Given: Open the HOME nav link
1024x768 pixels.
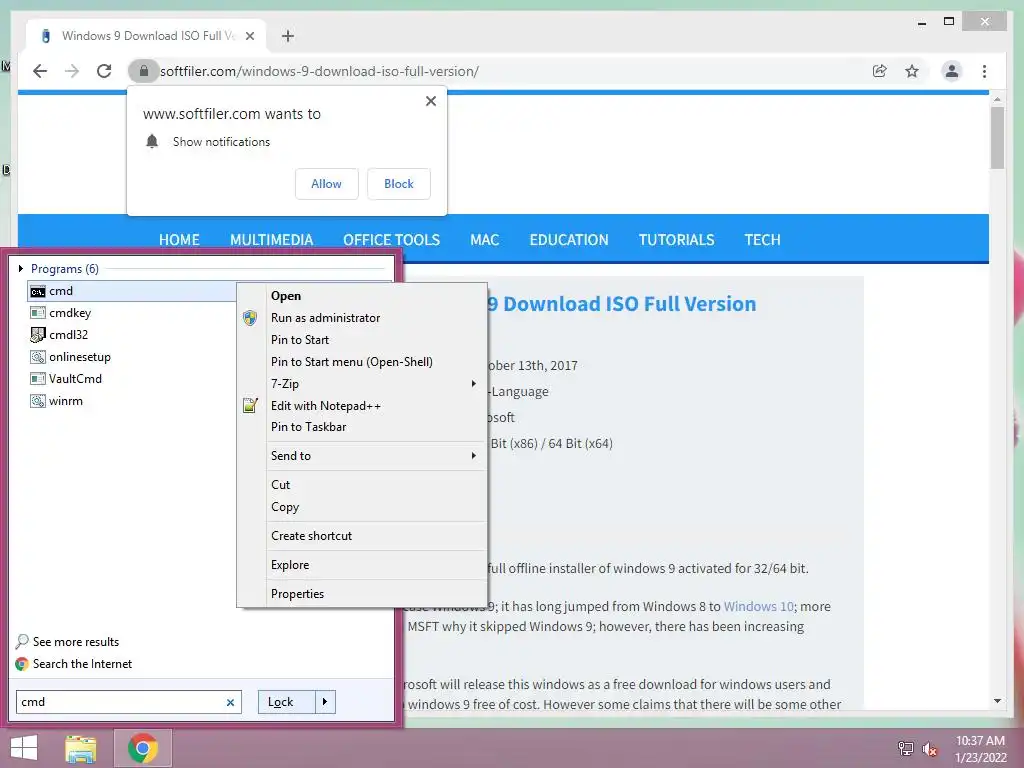Looking at the screenshot, I should pos(179,240).
